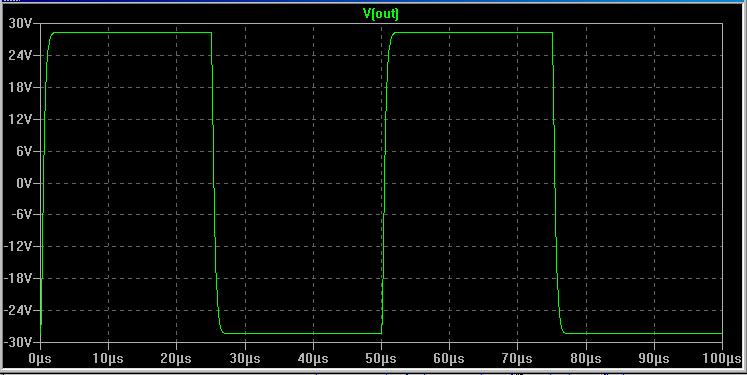Viewport: 747px width, 375px height.
Task: Click the V(out) trace label
Action: (380, 13)
